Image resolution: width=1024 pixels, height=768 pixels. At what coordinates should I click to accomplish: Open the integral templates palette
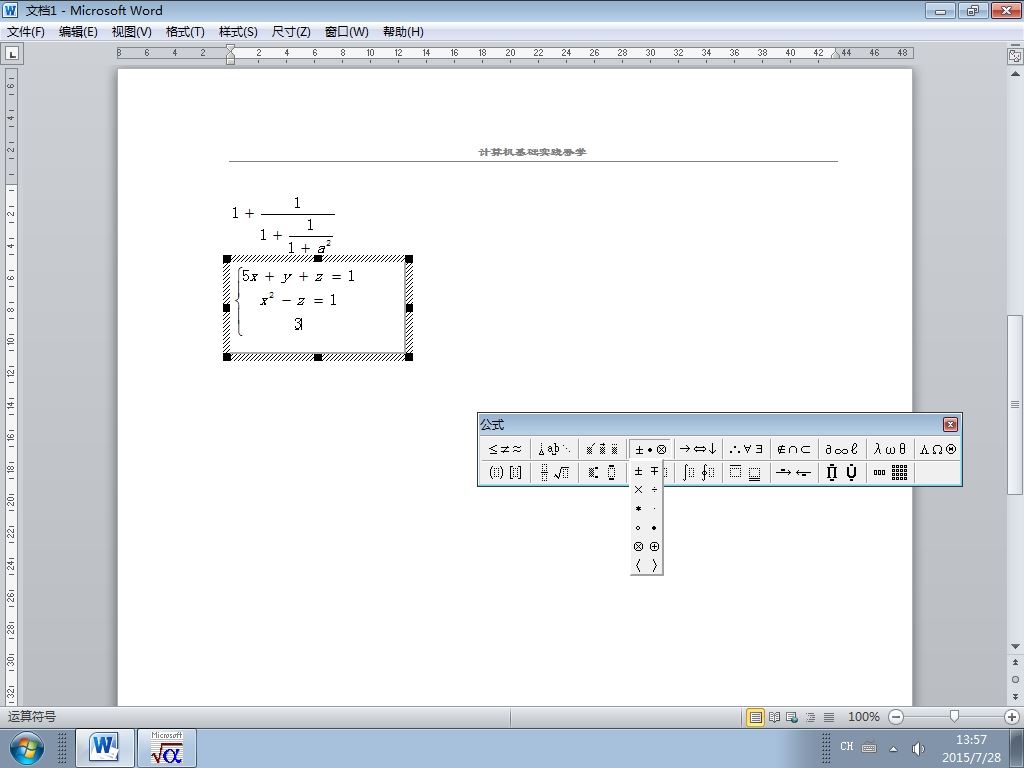tap(698, 473)
